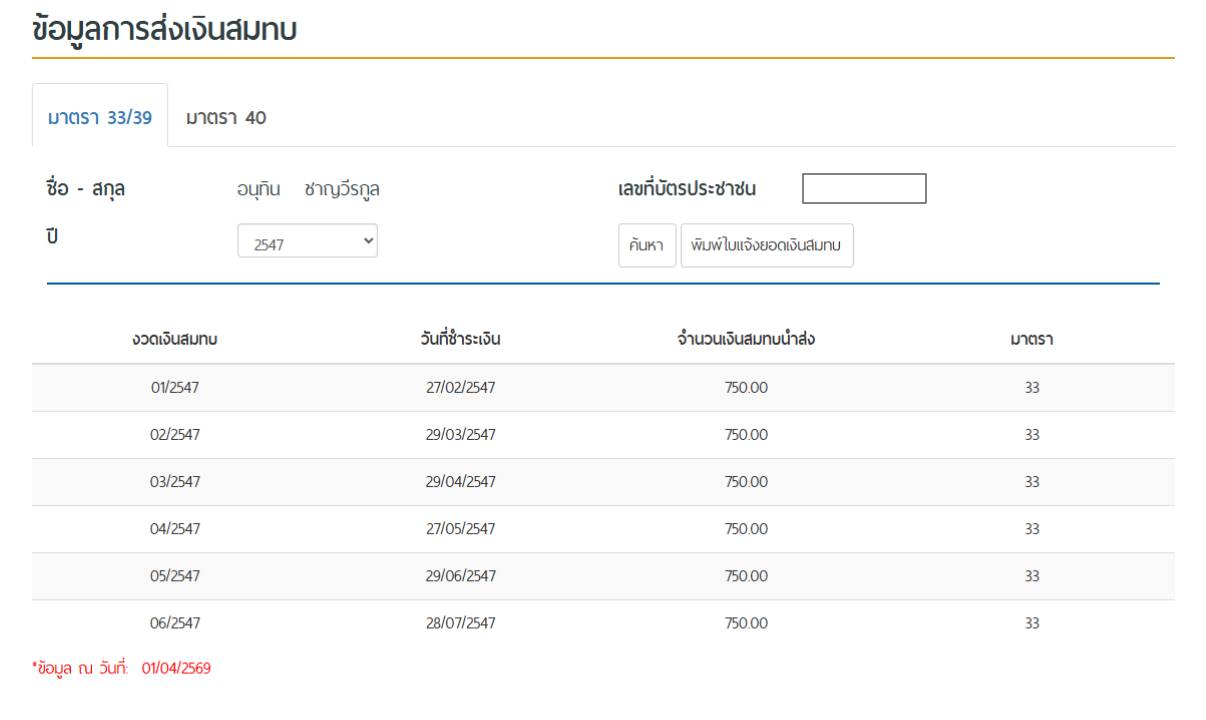Select the 02/2547 period cell
The height and width of the screenshot is (720, 1206).
point(175,435)
